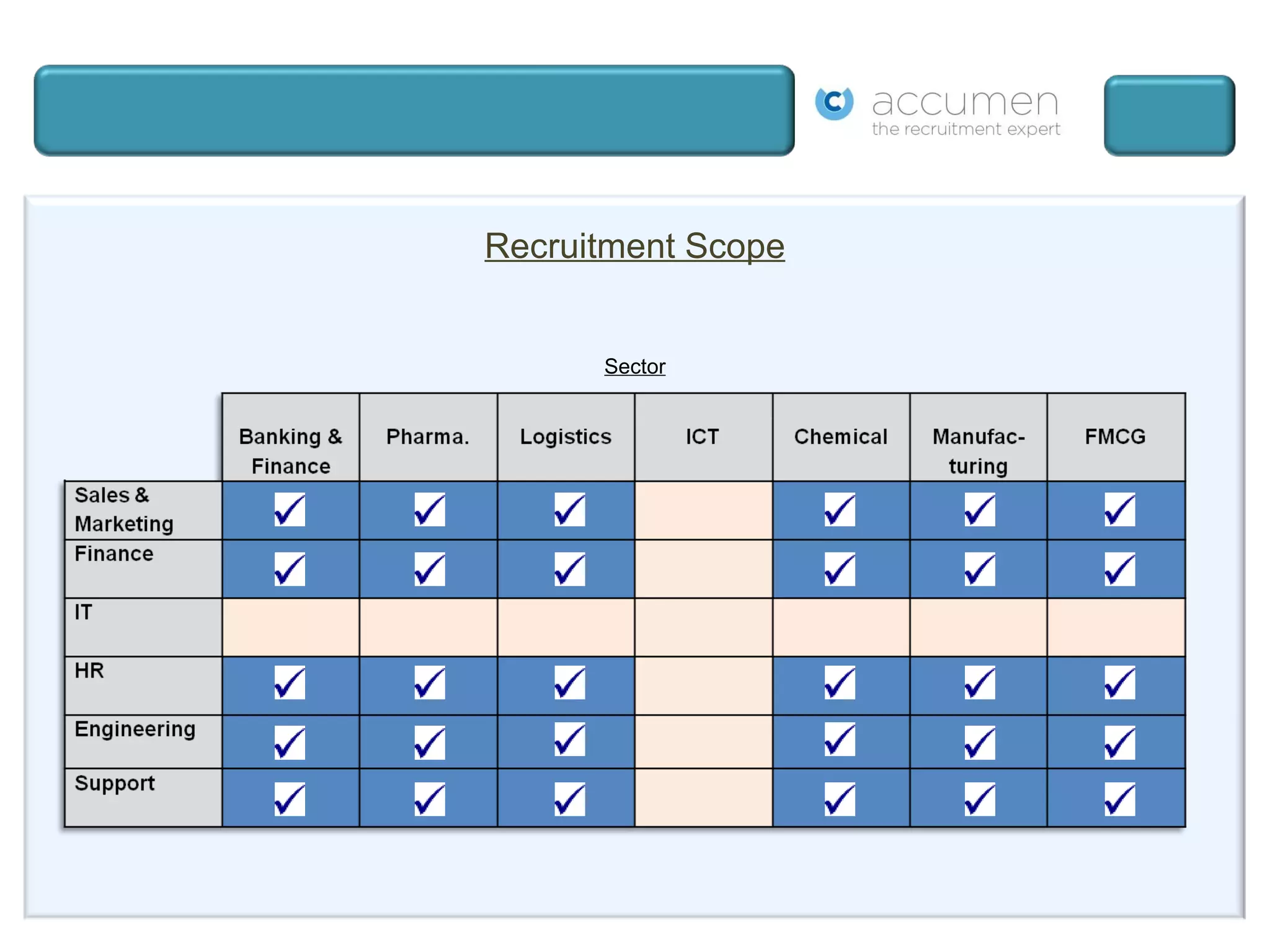Click the Accumen circular logo icon
Image resolution: width=1270 pixels, height=952 pixels.
pyautogui.click(x=834, y=103)
